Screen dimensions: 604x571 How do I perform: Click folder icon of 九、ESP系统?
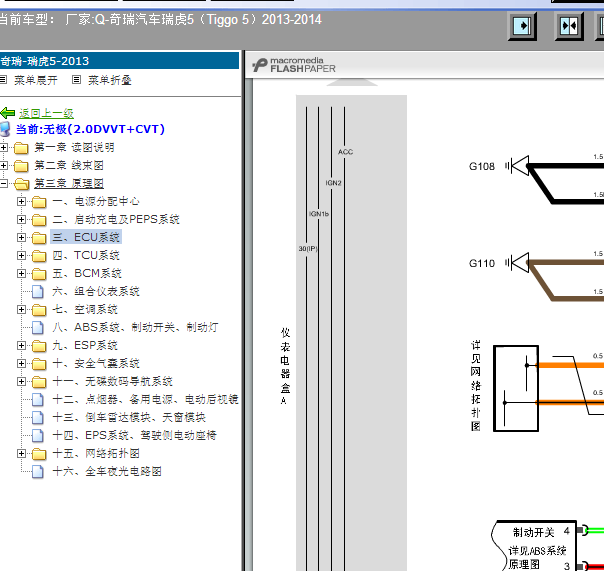coord(39,346)
